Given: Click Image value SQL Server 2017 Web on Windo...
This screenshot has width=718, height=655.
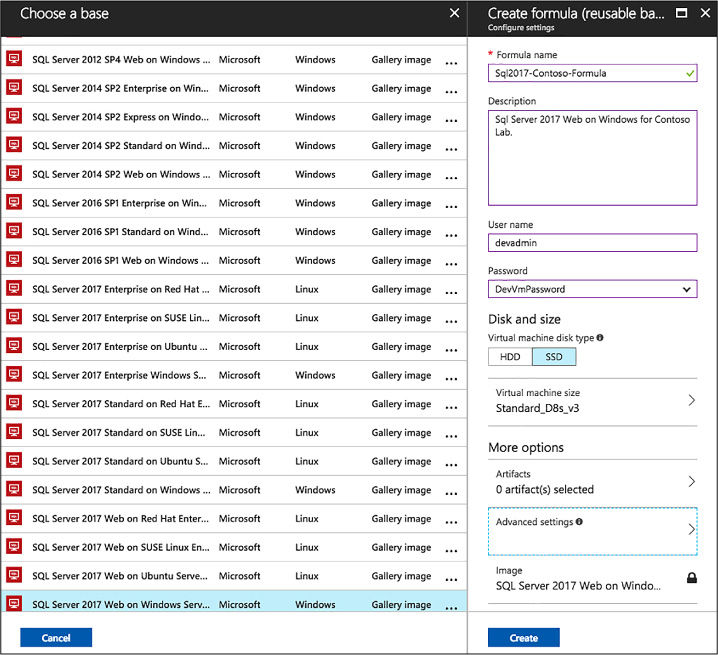Looking at the screenshot, I should coord(578,586).
